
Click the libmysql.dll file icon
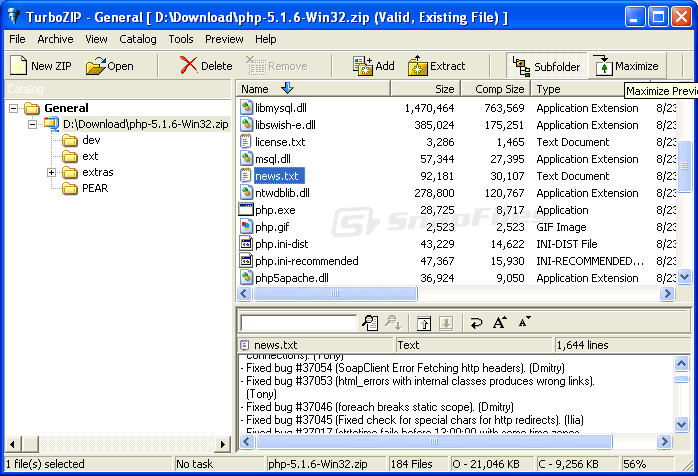[246, 107]
